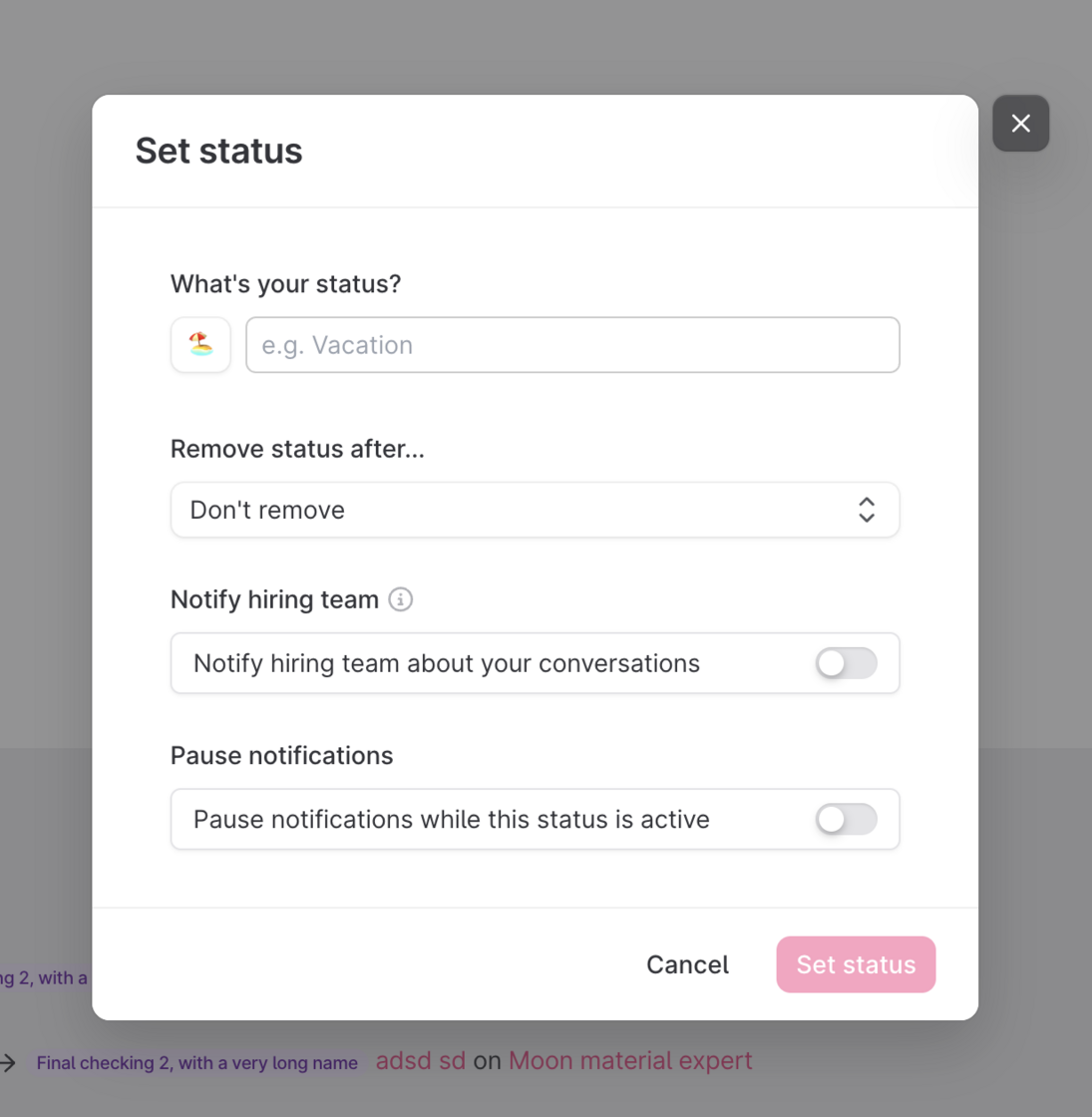Focus the e.g. Vacation status text field
Viewport: 1092px width, 1117px height.
[572, 345]
